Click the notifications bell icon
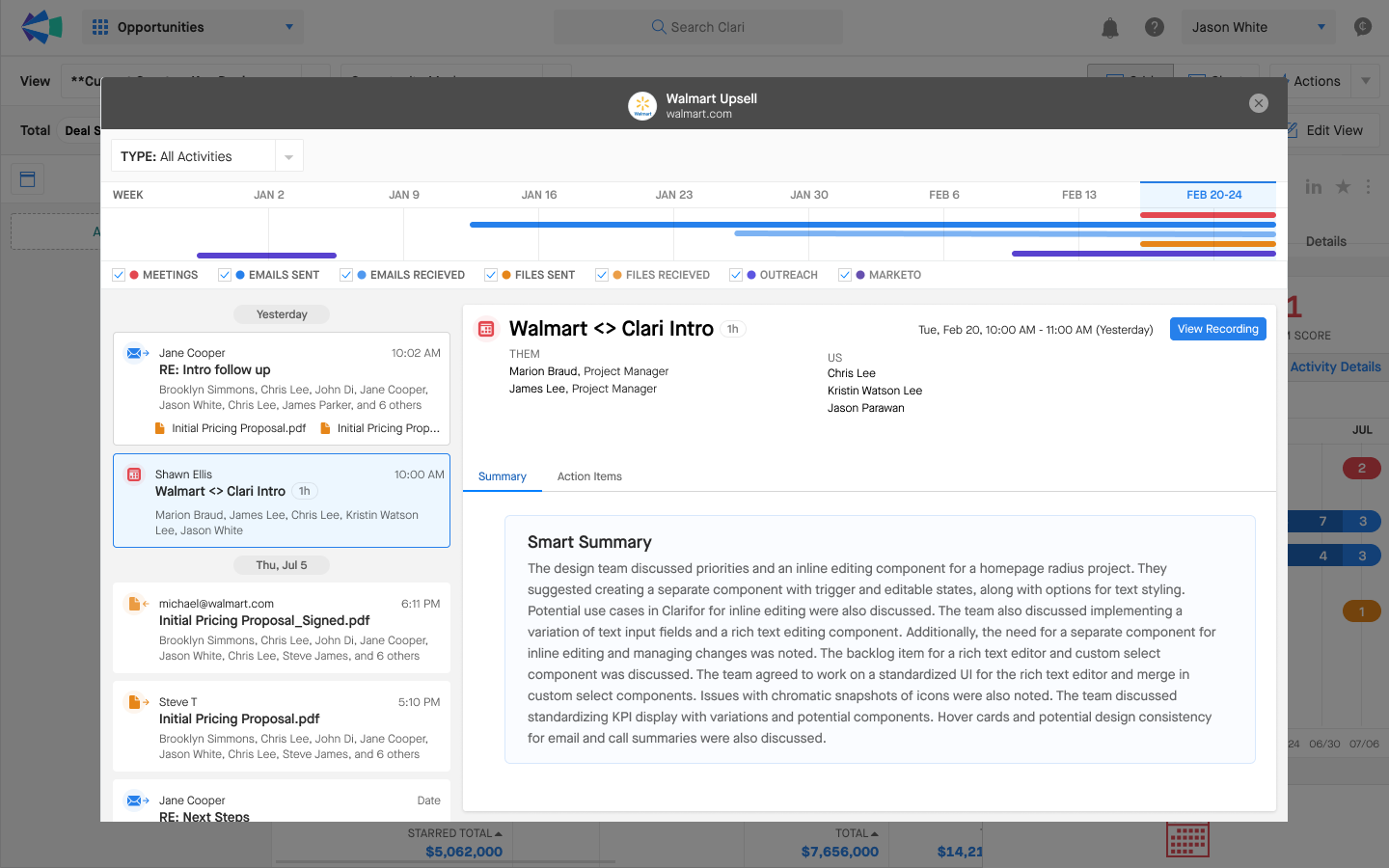 click(x=1110, y=28)
